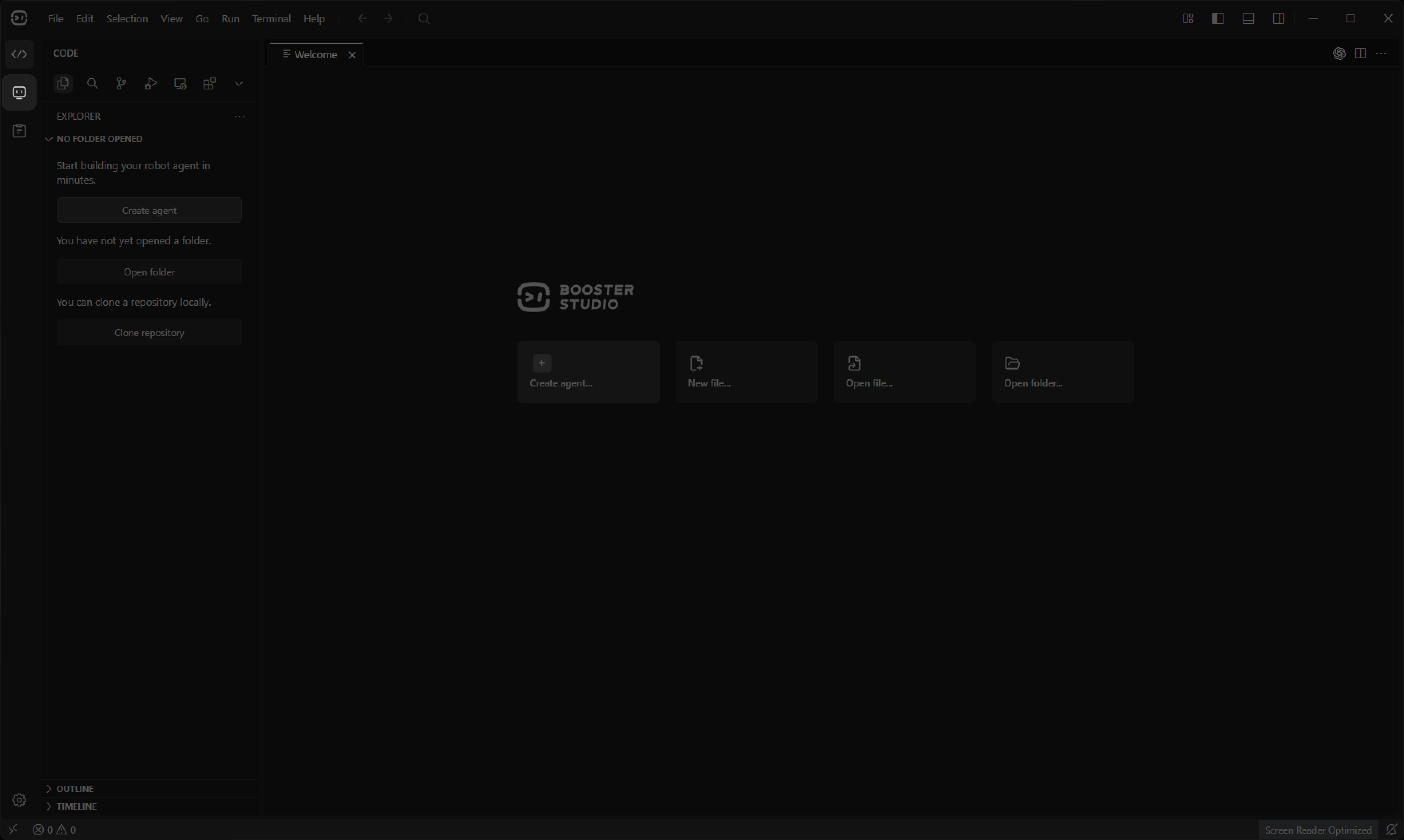Click the Create agent button in the Explorer
The image size is (1404, 840).
pyautogui.click(x=149, y=210)
